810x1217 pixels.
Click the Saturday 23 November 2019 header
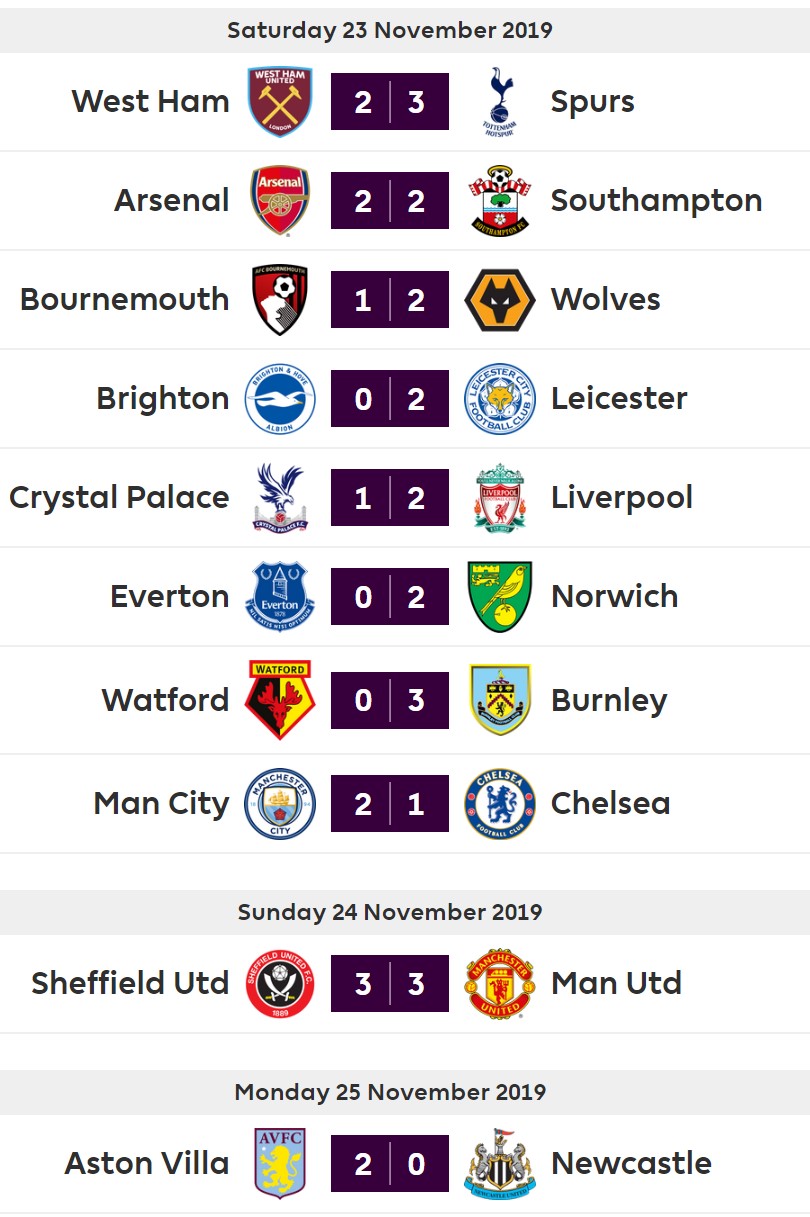[x=390, y=30]
